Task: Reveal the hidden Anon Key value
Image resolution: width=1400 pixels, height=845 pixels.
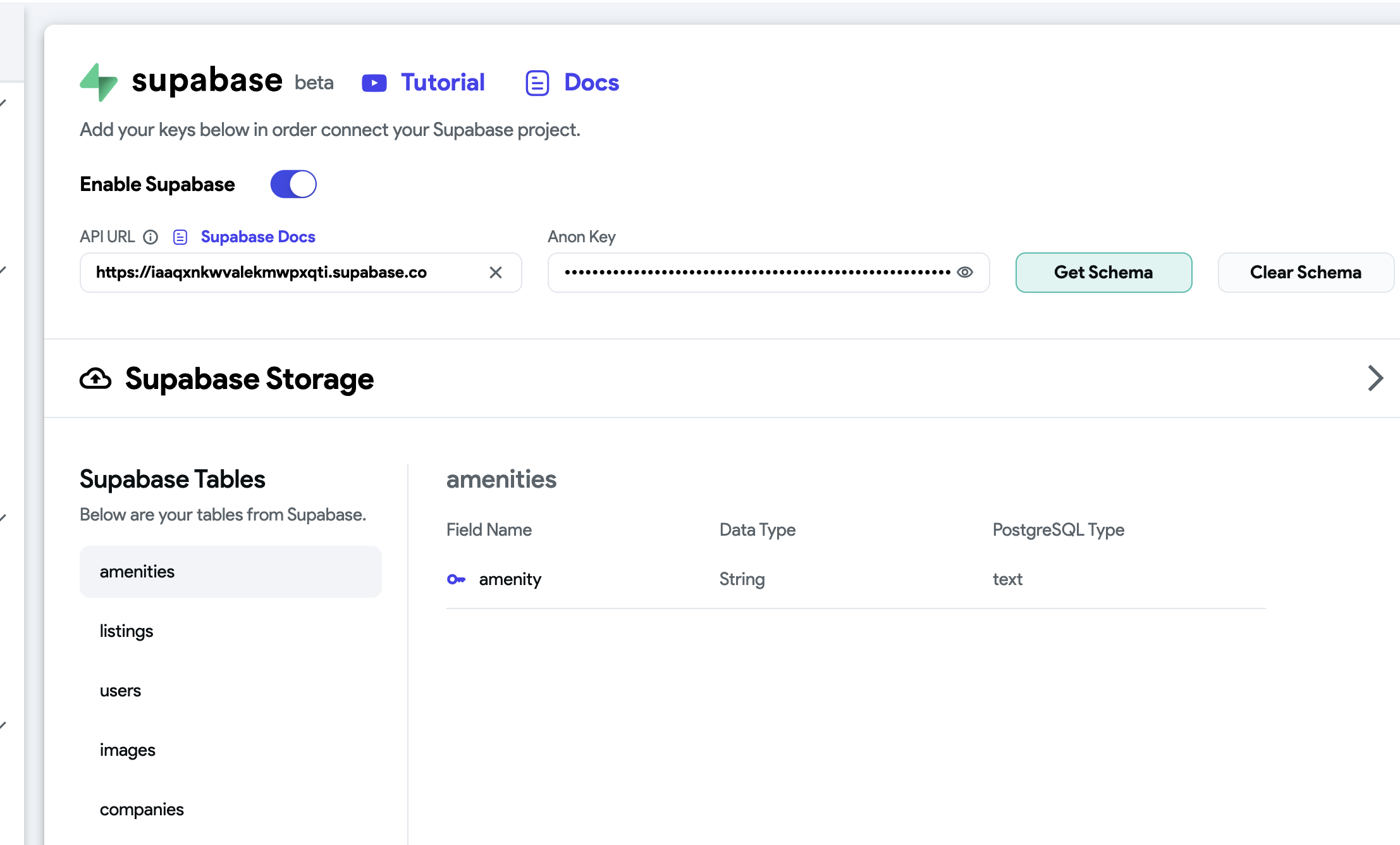Action: click(965, 273)
